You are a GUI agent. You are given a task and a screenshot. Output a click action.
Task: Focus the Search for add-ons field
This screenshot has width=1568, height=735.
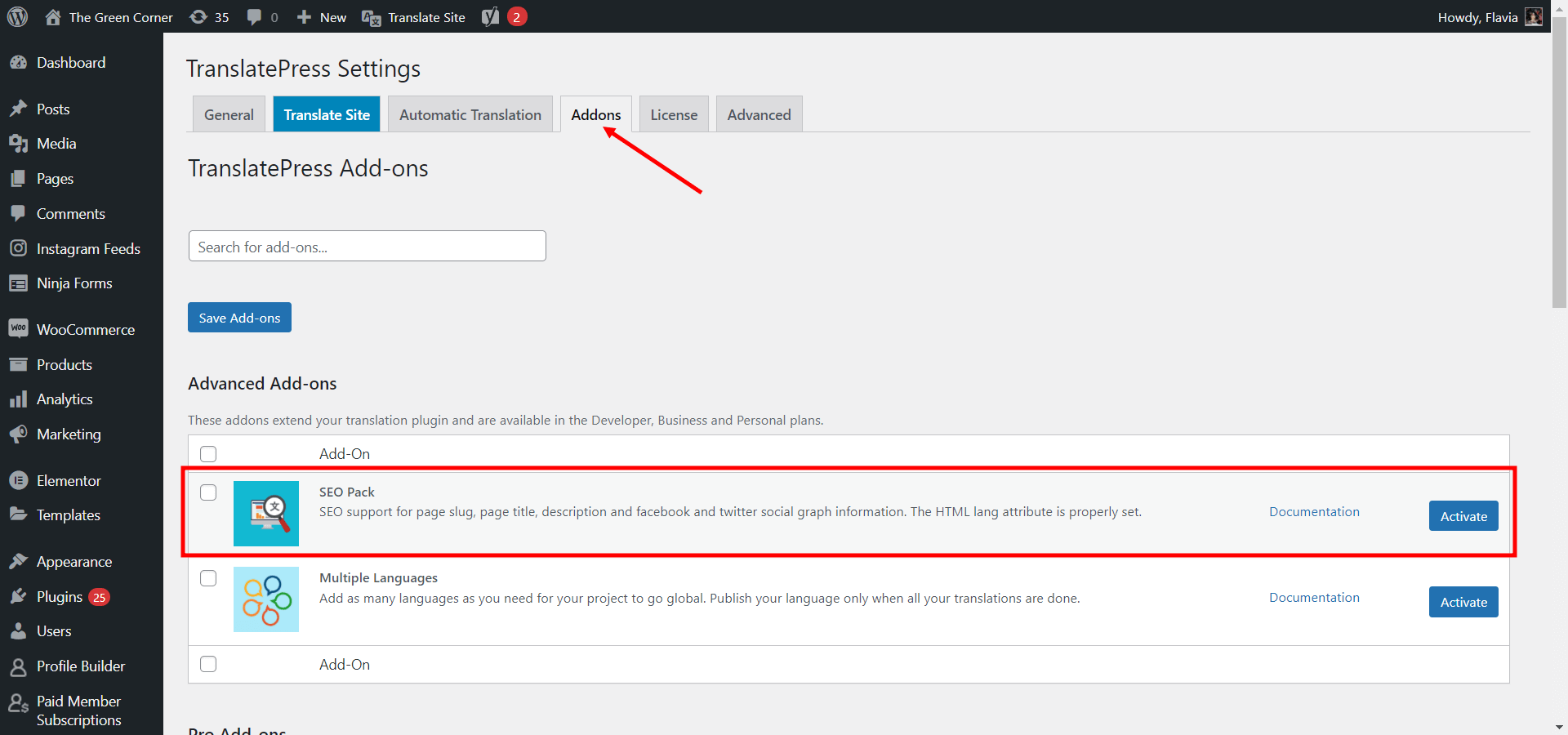(367, 246)
